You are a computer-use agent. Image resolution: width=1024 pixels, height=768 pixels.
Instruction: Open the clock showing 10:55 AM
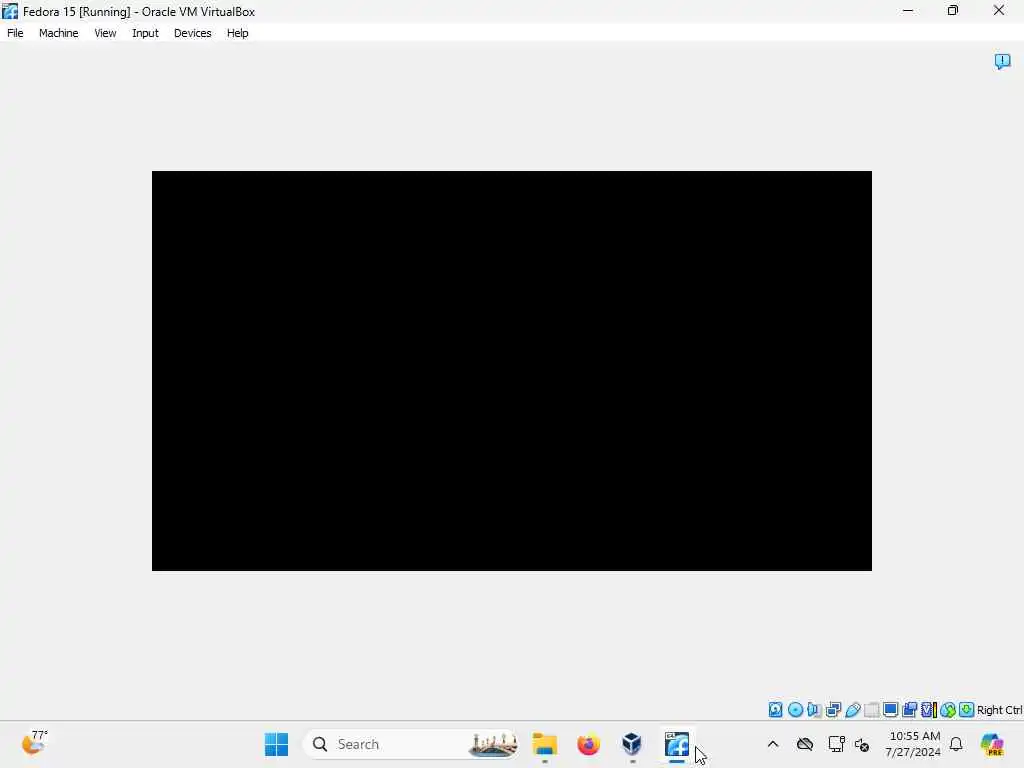click(913, 744)
